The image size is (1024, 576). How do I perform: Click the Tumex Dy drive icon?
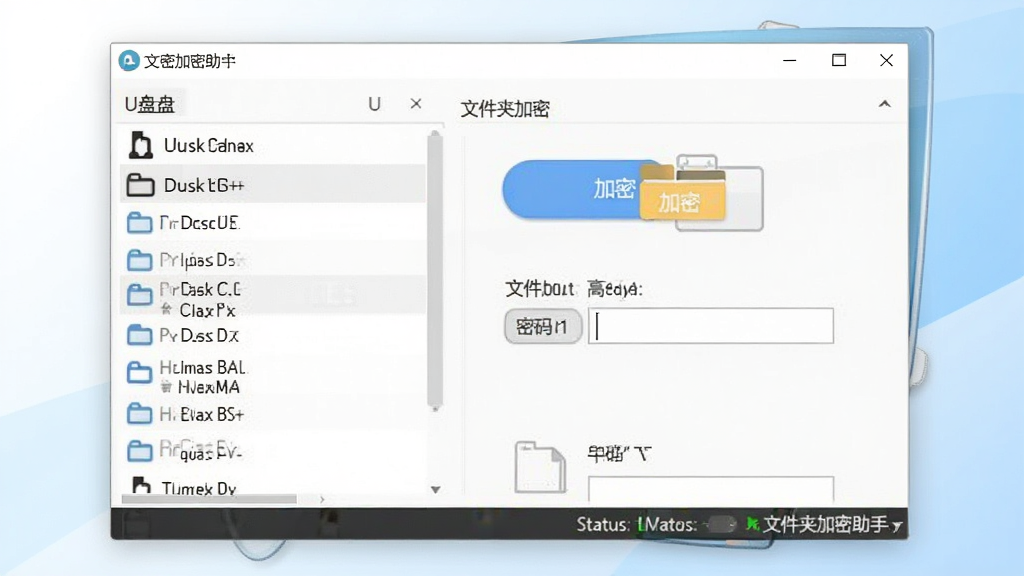coord(141,485)
